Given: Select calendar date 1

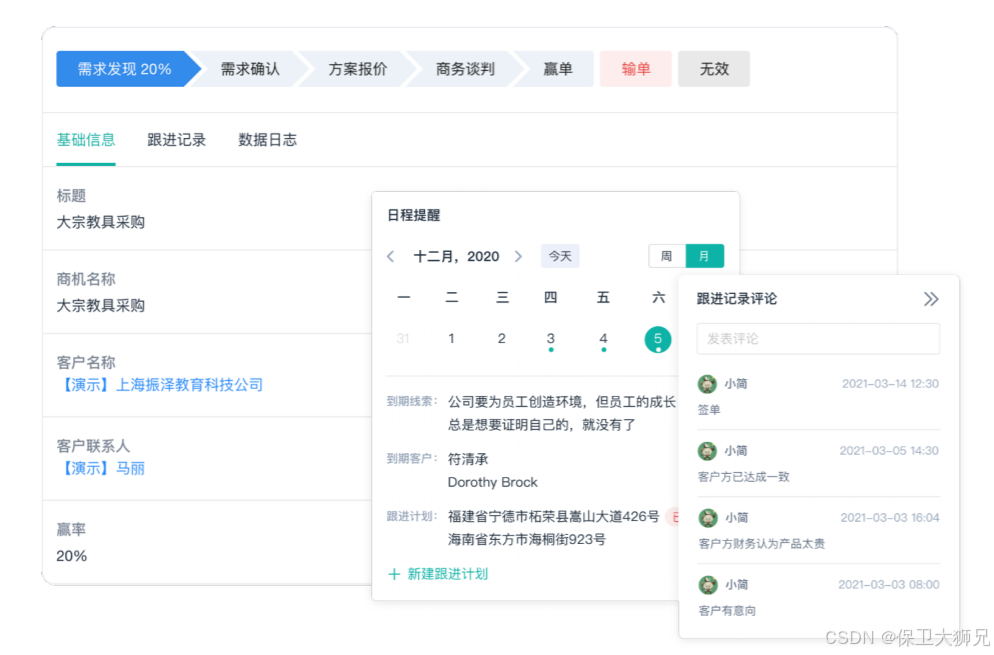Looking at the screenshot, I should point(451,339).
